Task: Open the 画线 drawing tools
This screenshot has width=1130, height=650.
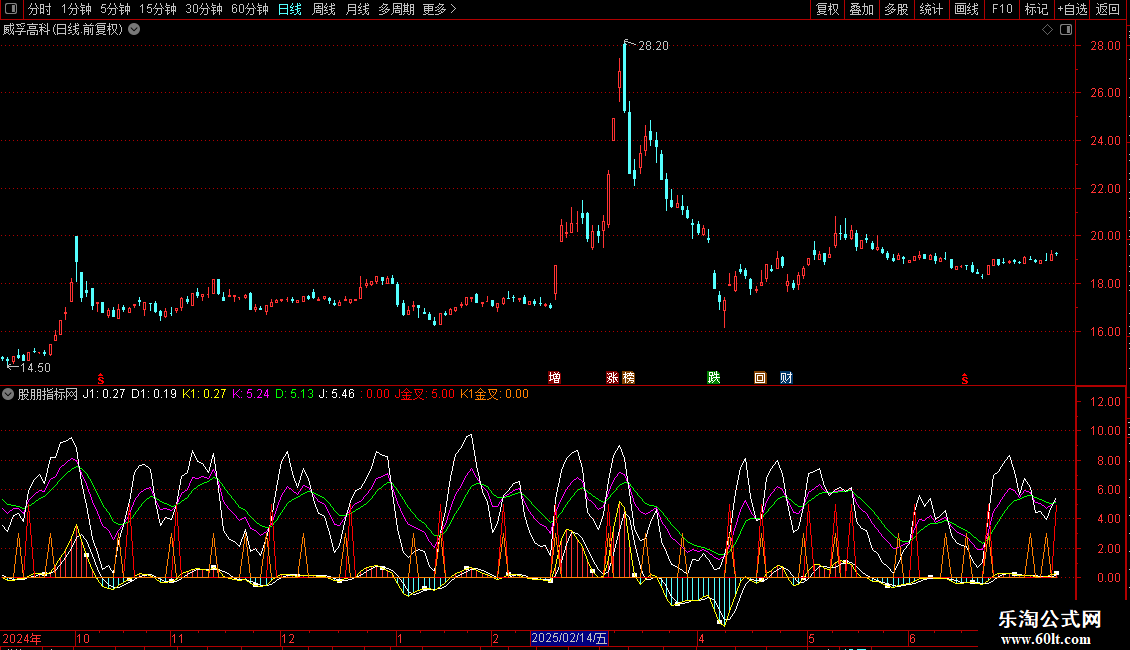Action: coord(966,10)
